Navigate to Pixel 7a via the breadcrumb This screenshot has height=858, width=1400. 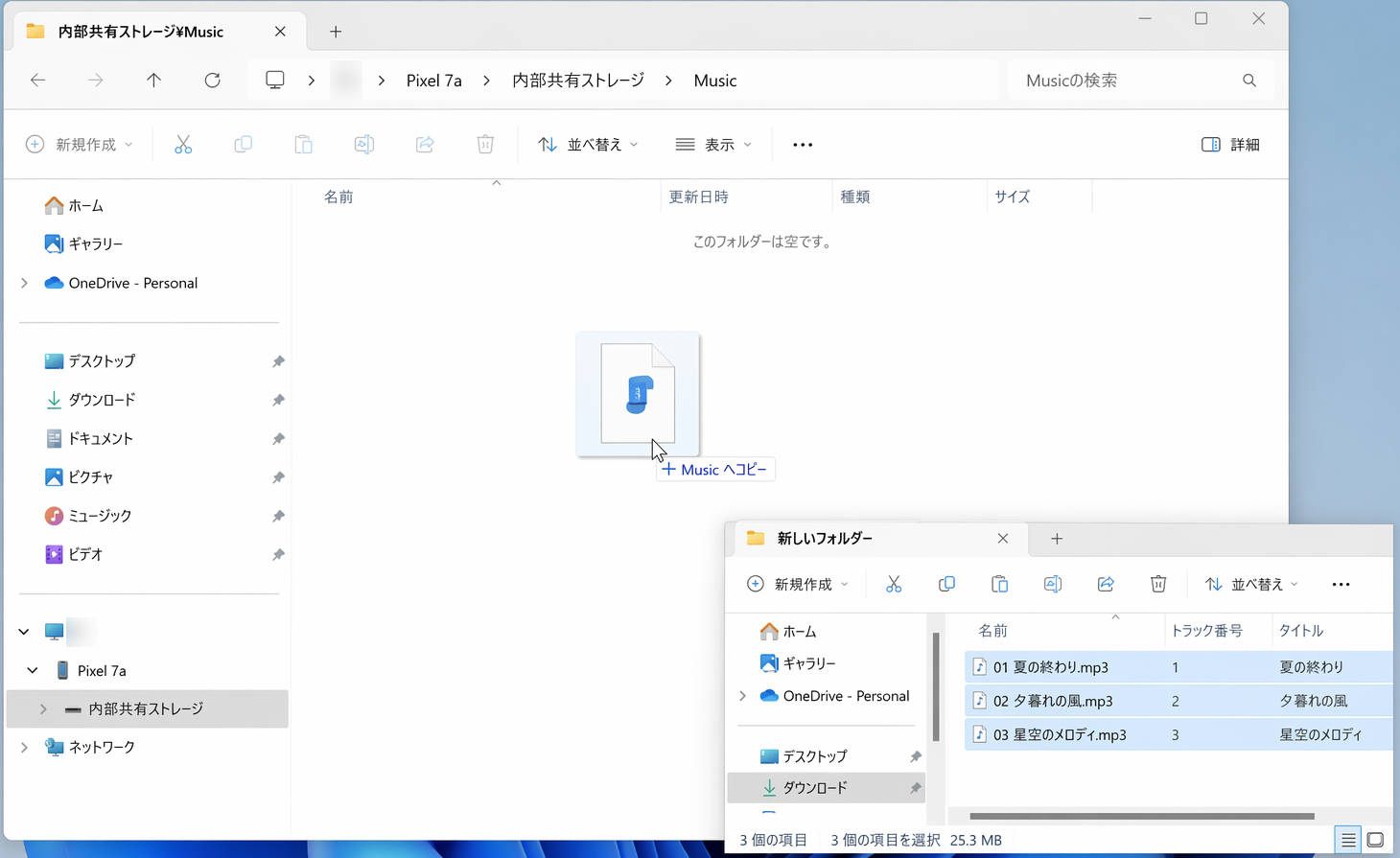[x=434, y=81]
